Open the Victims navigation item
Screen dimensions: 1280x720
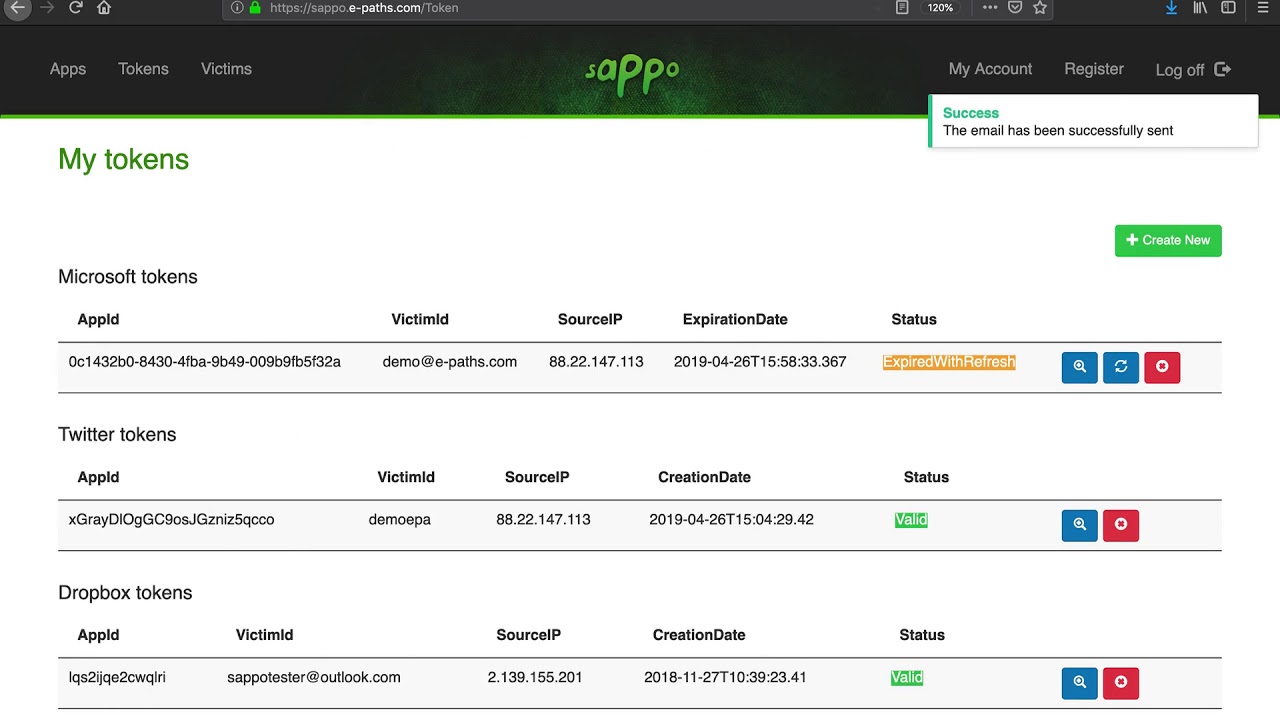(x=226, y=69)
